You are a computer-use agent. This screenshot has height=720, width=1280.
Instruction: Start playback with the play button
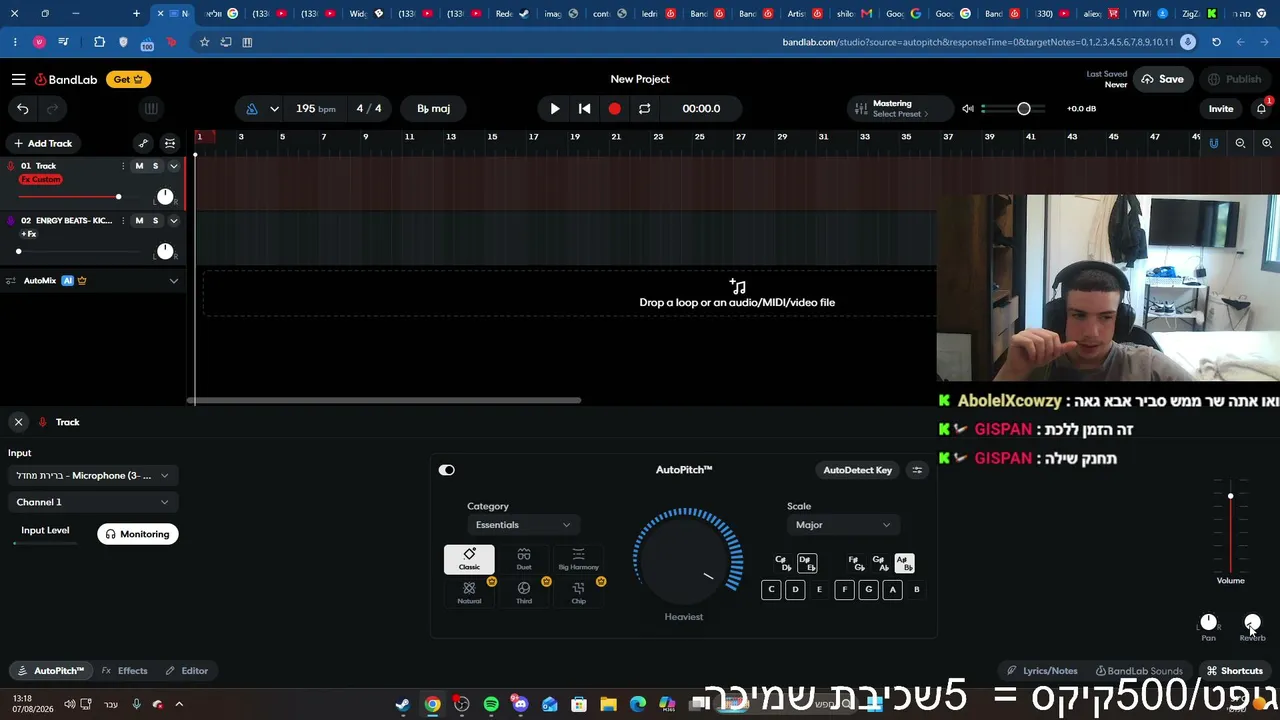[555, 109]
